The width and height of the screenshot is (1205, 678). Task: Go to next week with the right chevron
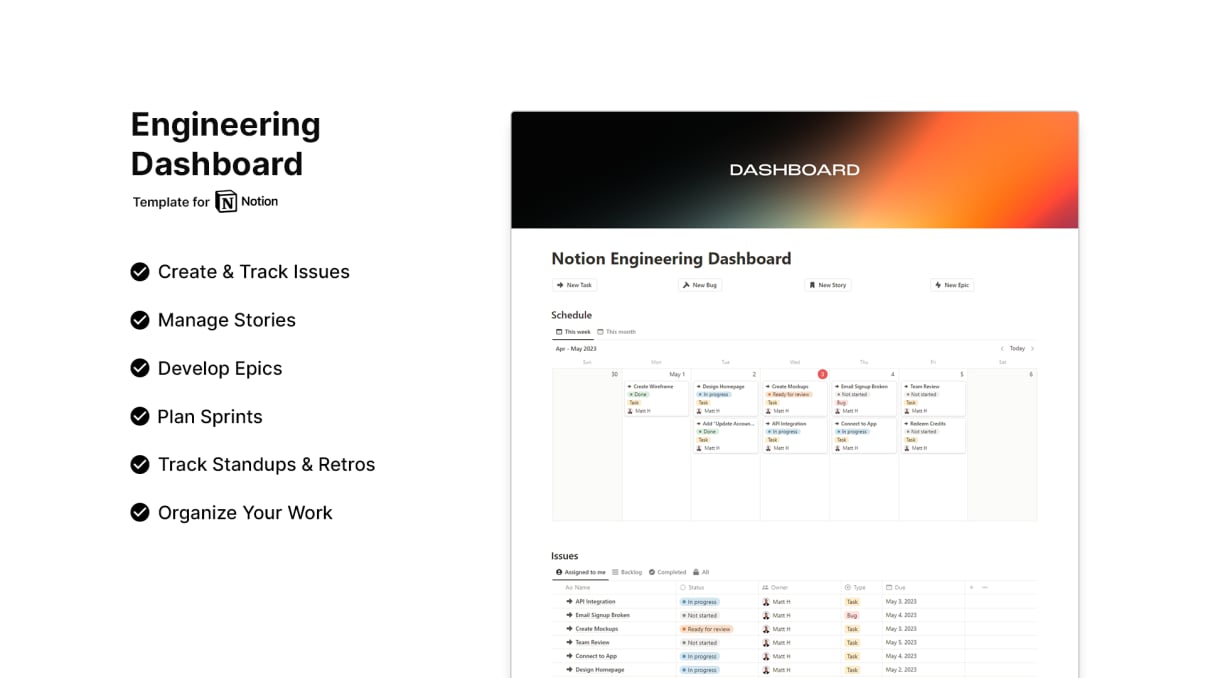pos(1032,349)
